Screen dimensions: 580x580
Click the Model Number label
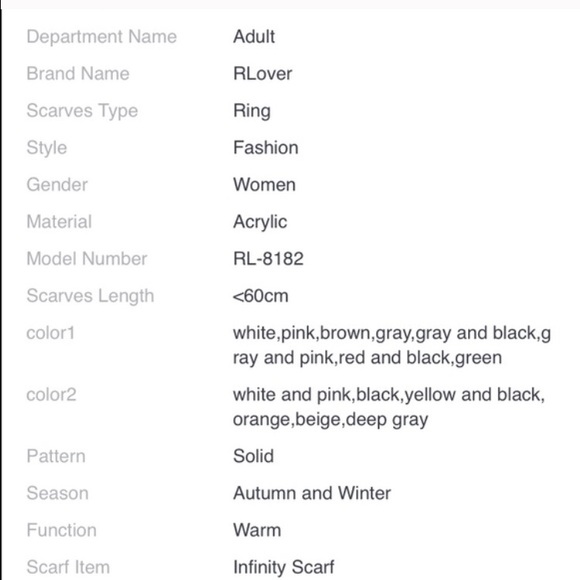(x=87, y=259)
